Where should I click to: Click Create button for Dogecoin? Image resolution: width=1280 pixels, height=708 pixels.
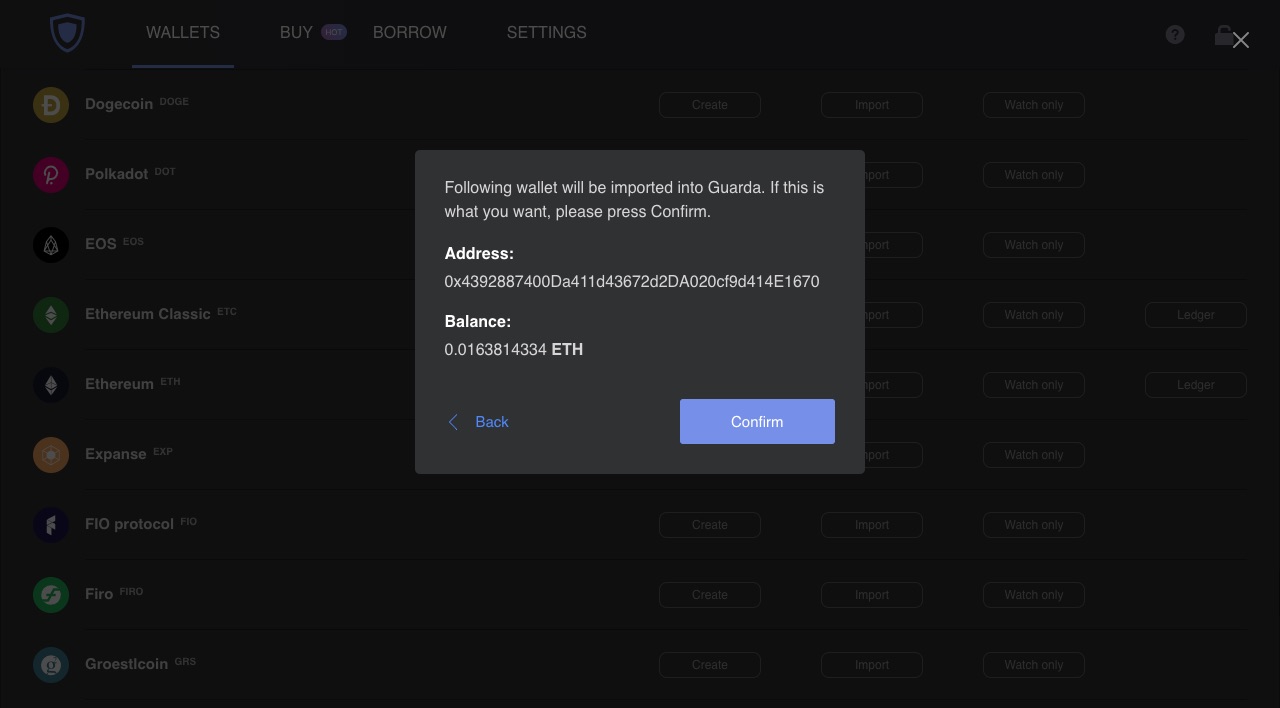click(x=710, y=105)
